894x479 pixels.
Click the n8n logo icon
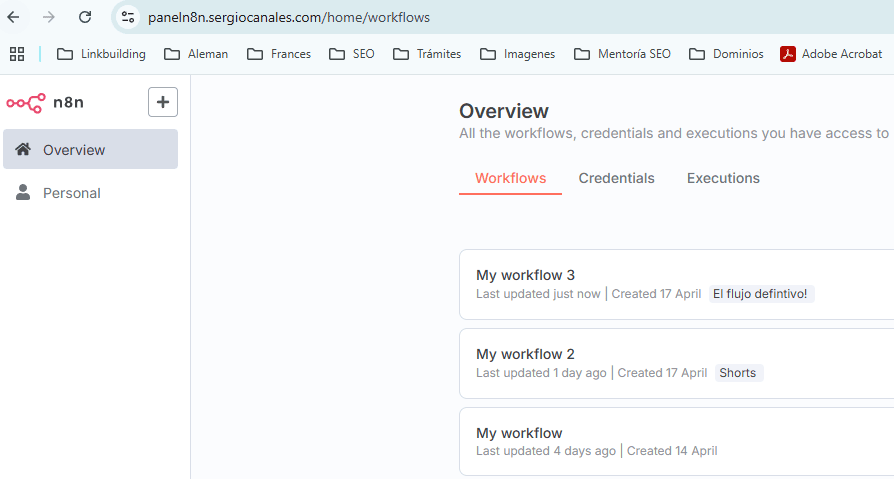[x=26, y=102]
